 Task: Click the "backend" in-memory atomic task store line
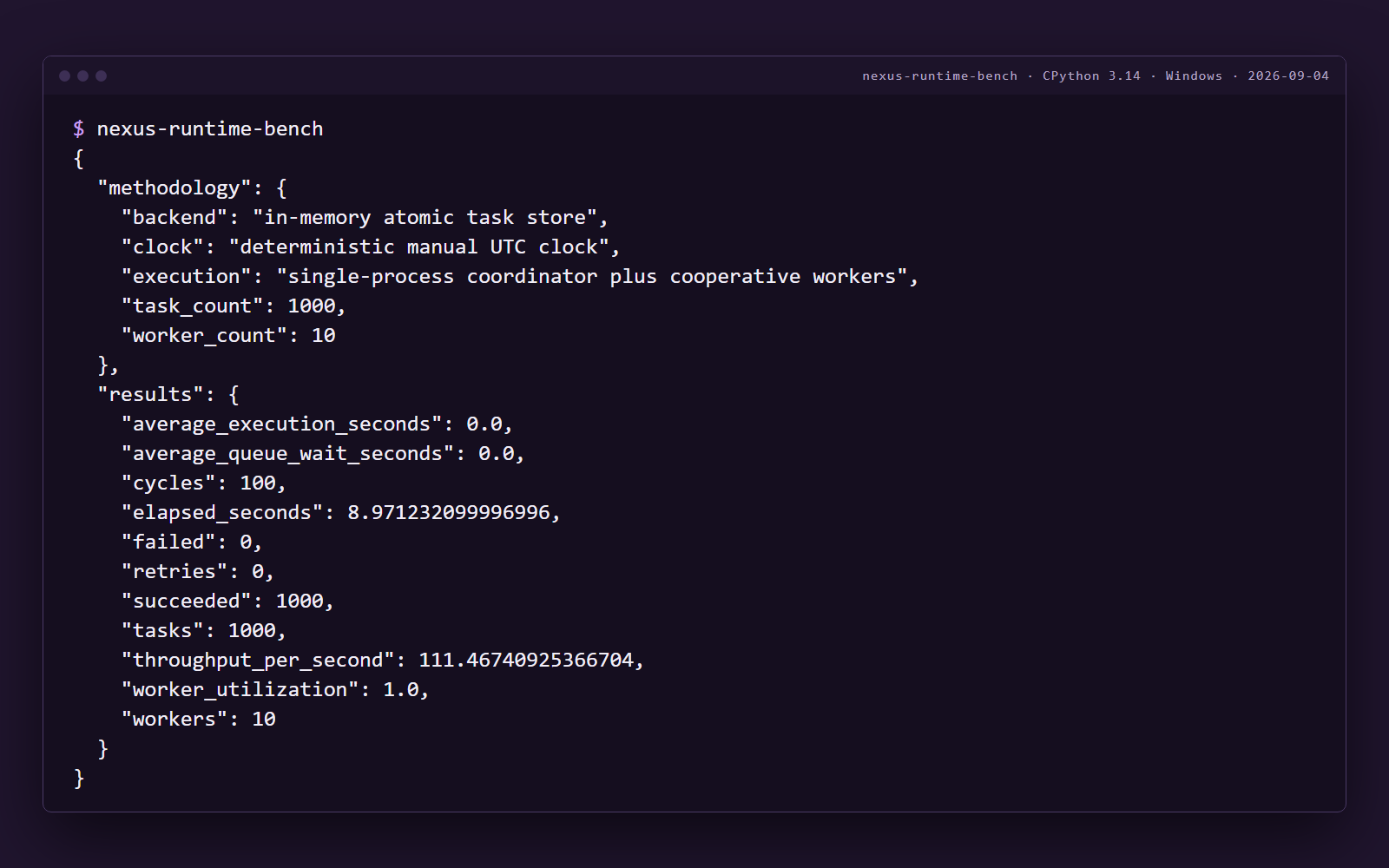click(365, 218)
